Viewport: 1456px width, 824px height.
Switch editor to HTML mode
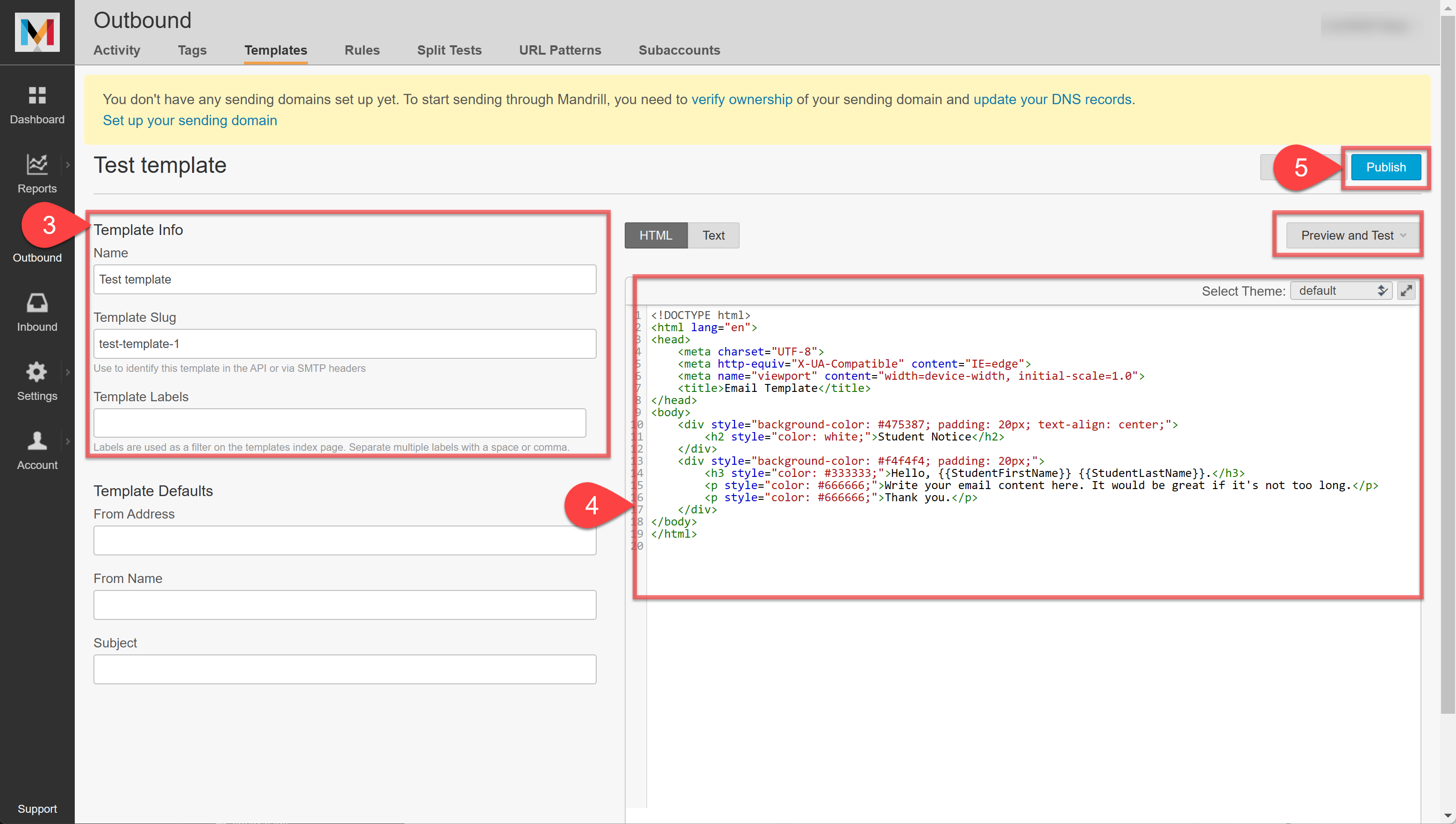coord(656,235)
